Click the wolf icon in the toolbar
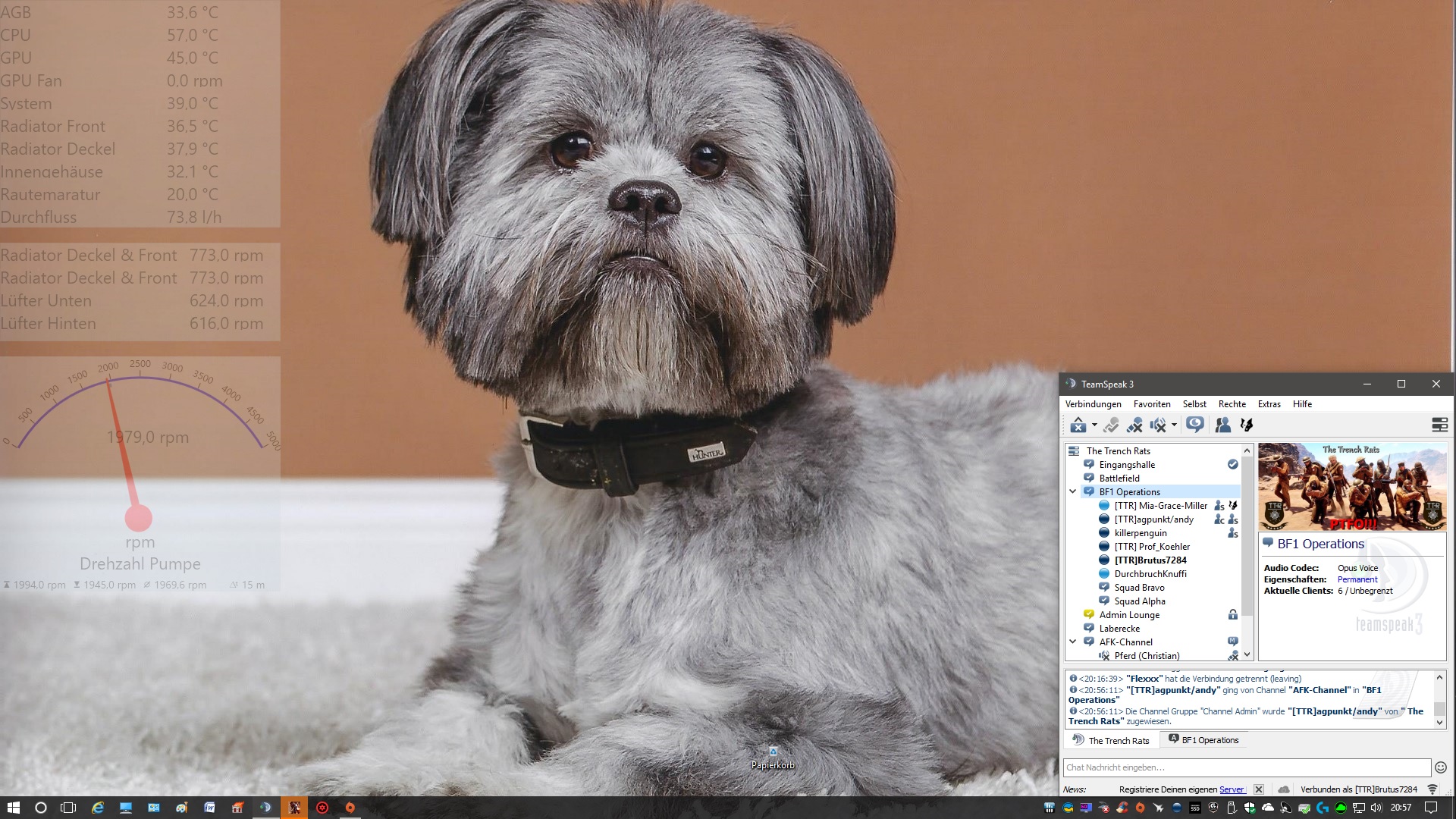Image resolution: width=1456 pixels, height=819 pixels. click(1246, 425)
